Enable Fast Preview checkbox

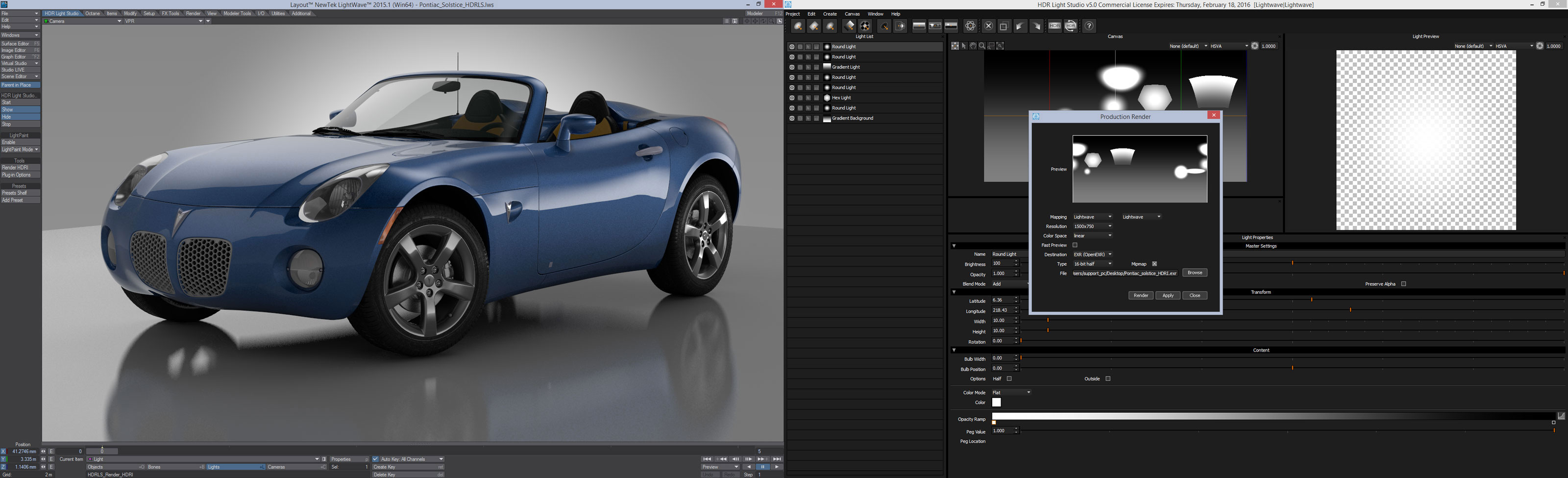1075,245
